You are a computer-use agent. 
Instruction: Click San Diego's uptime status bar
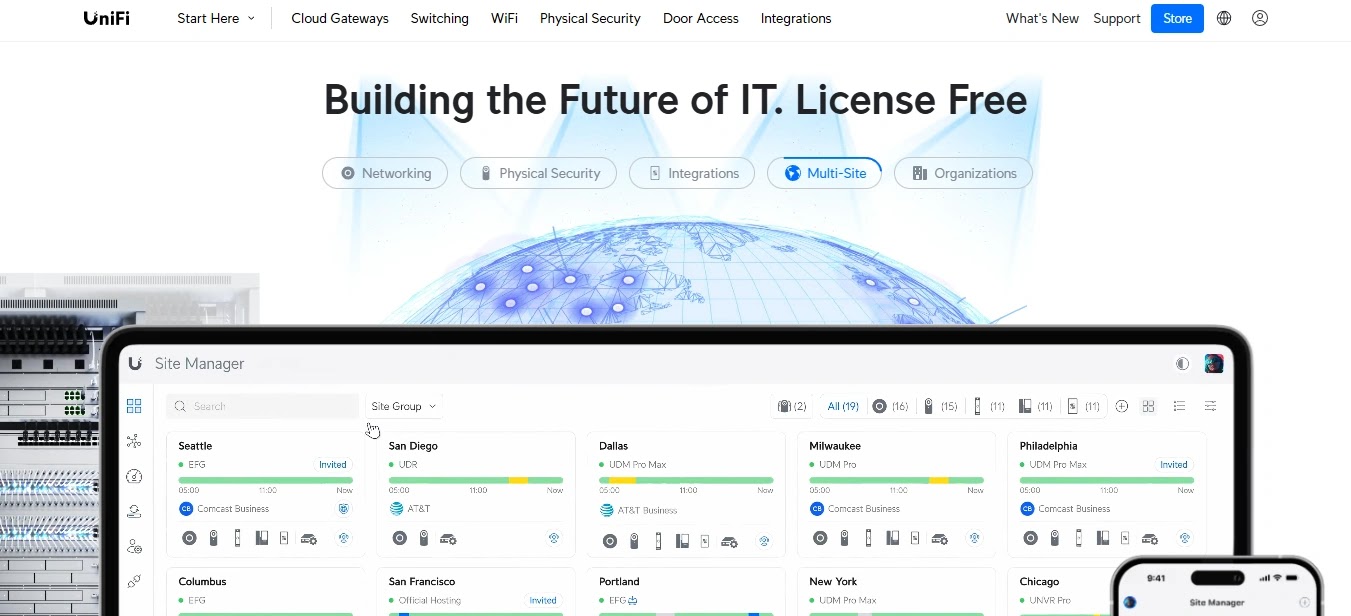476,481
